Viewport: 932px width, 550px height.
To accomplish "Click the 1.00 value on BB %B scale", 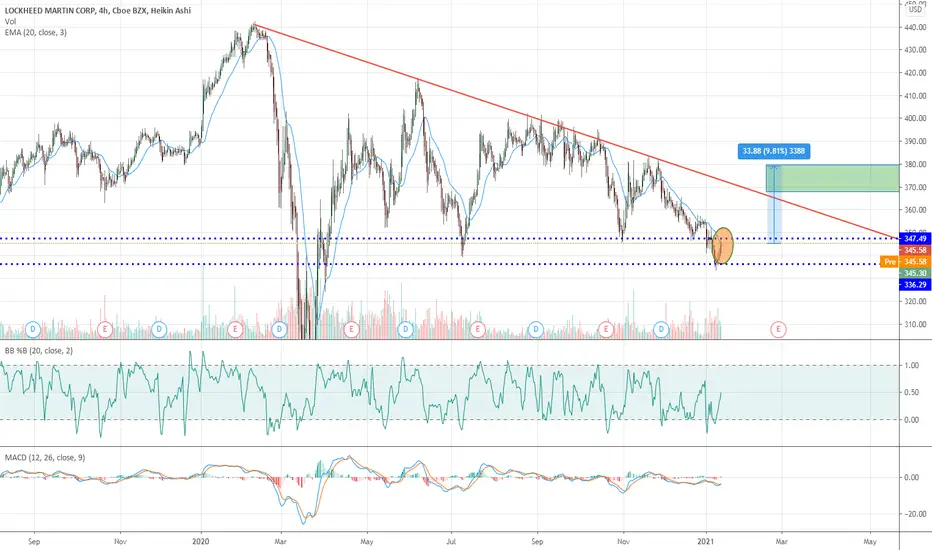I will pyautogui.click(x=911, y=366).
